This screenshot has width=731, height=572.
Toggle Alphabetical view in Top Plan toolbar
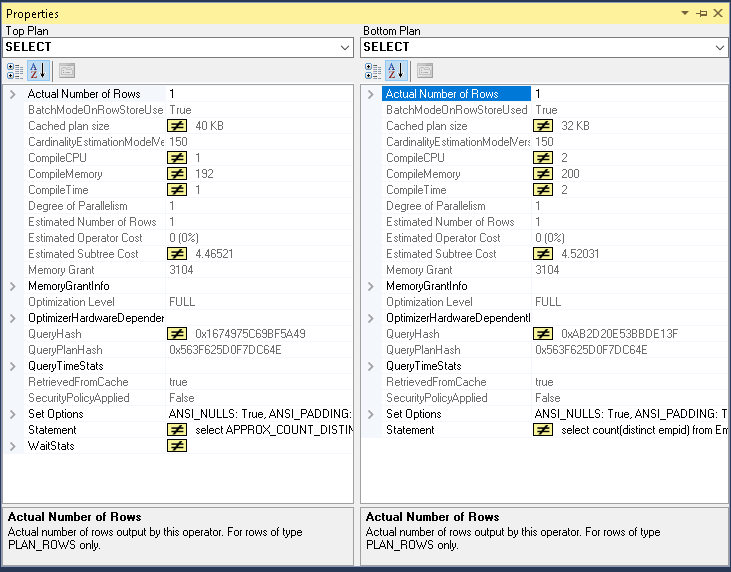point(37,70)
